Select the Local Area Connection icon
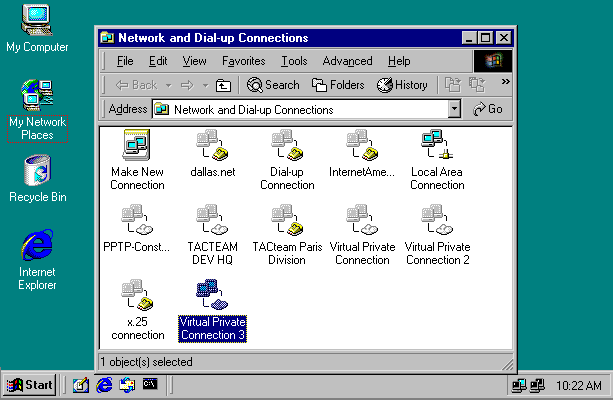Screen dimensions: 613x400 [437, 147]
